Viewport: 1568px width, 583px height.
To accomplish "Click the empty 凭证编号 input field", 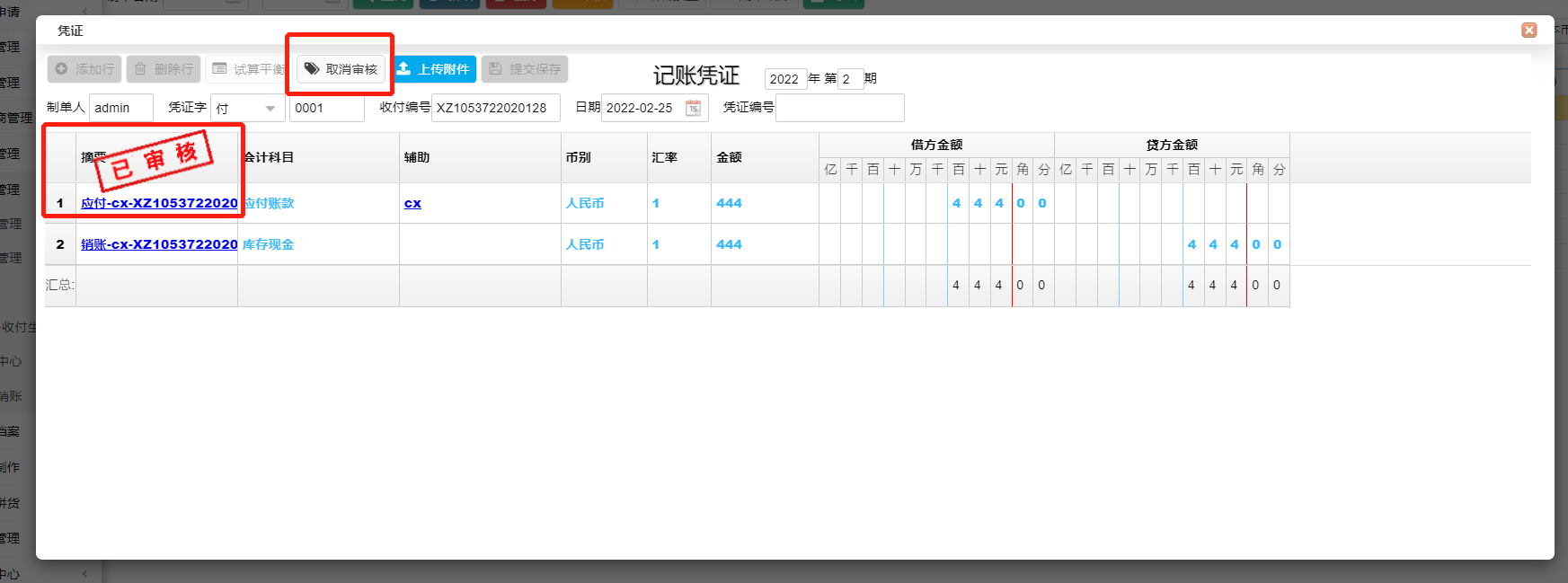I will click(x=839, y=108).
